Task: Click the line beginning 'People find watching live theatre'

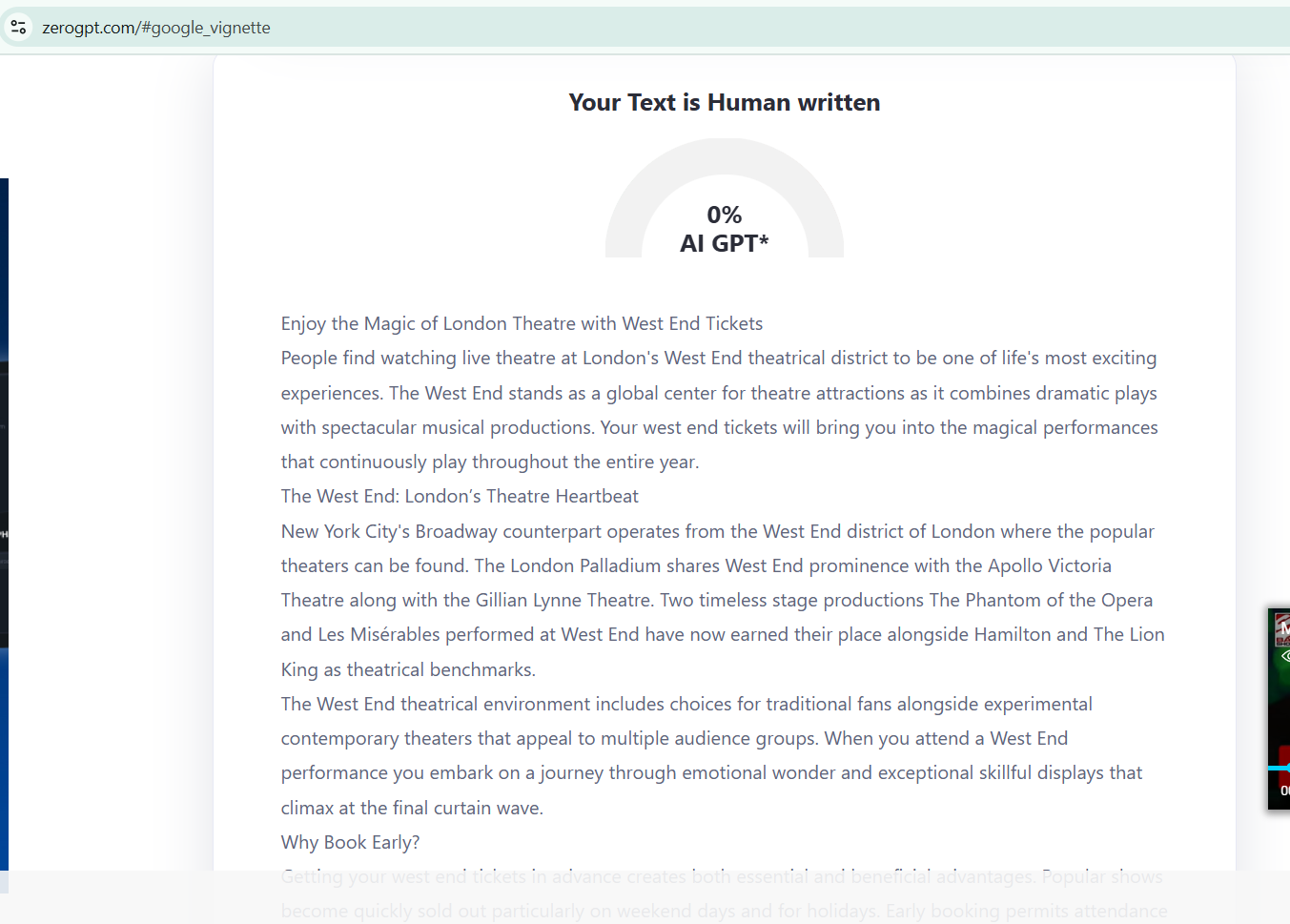Action: (x=719, y=358)
